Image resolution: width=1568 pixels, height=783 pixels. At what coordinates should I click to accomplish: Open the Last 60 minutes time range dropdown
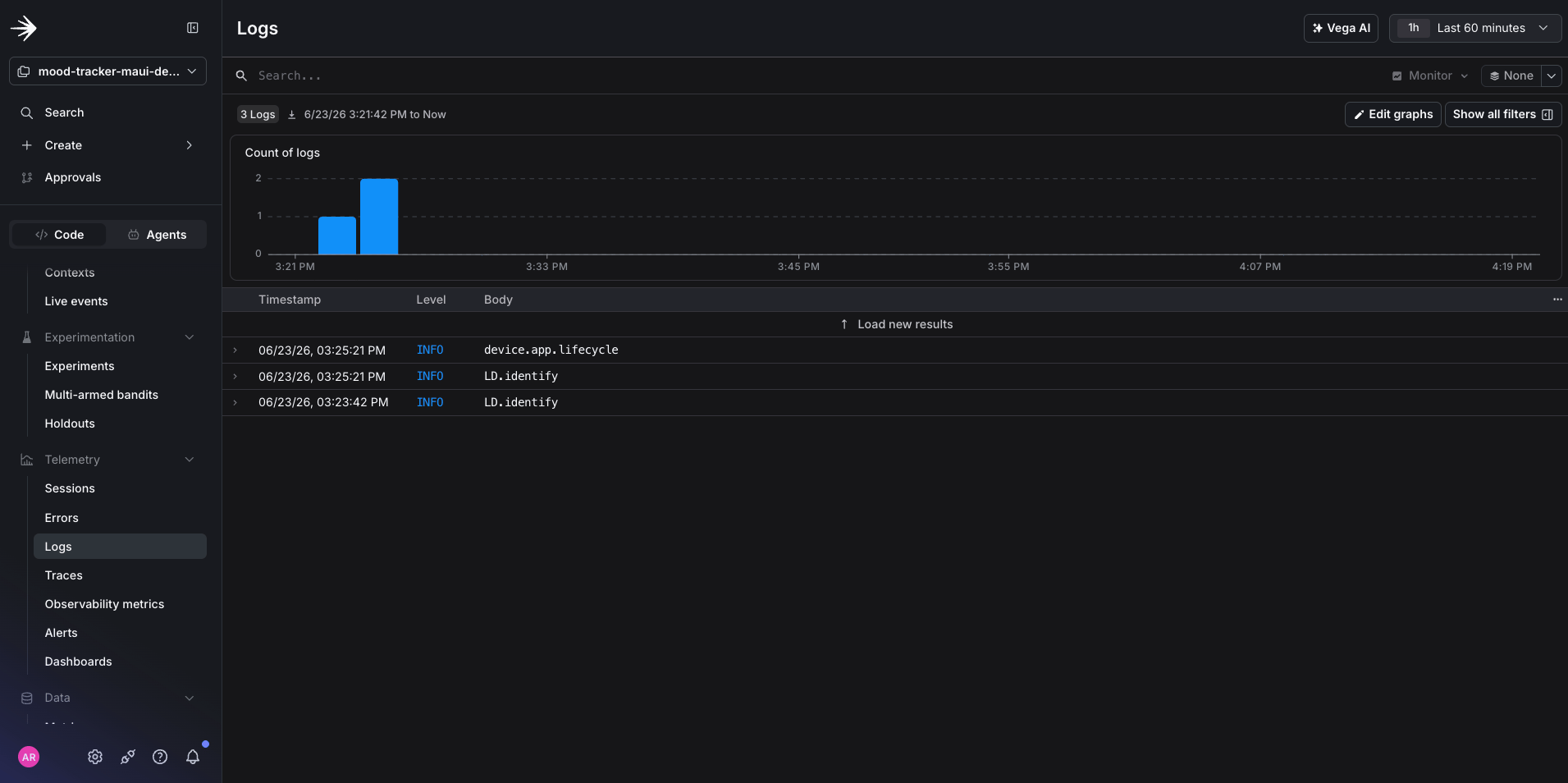1474,28
